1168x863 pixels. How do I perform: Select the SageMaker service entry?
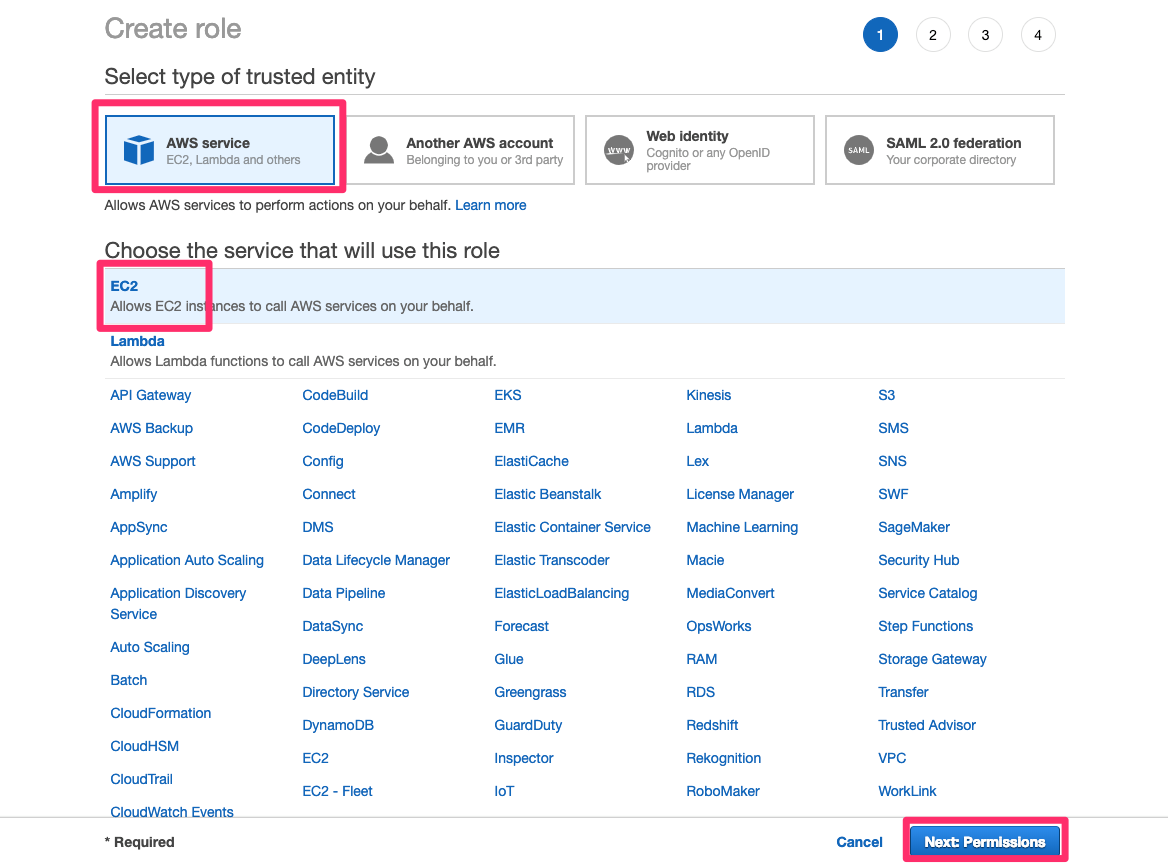913,527
